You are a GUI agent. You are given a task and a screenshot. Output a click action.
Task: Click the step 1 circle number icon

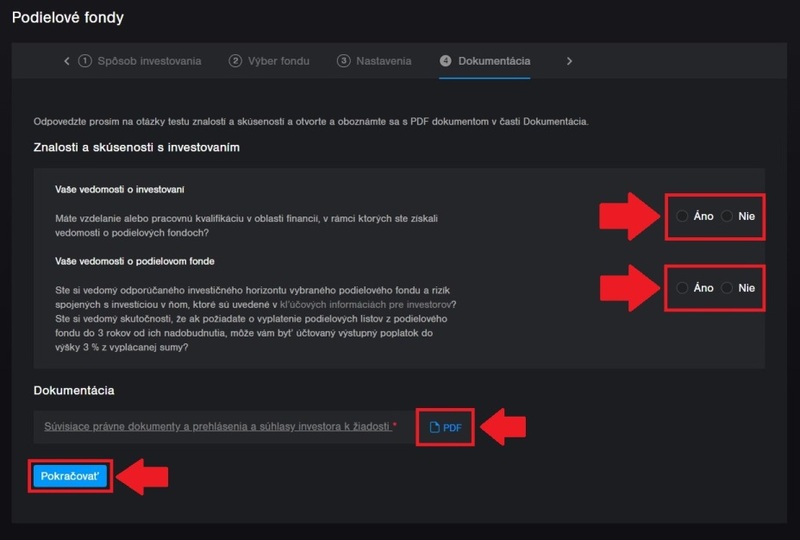point(85,61)
